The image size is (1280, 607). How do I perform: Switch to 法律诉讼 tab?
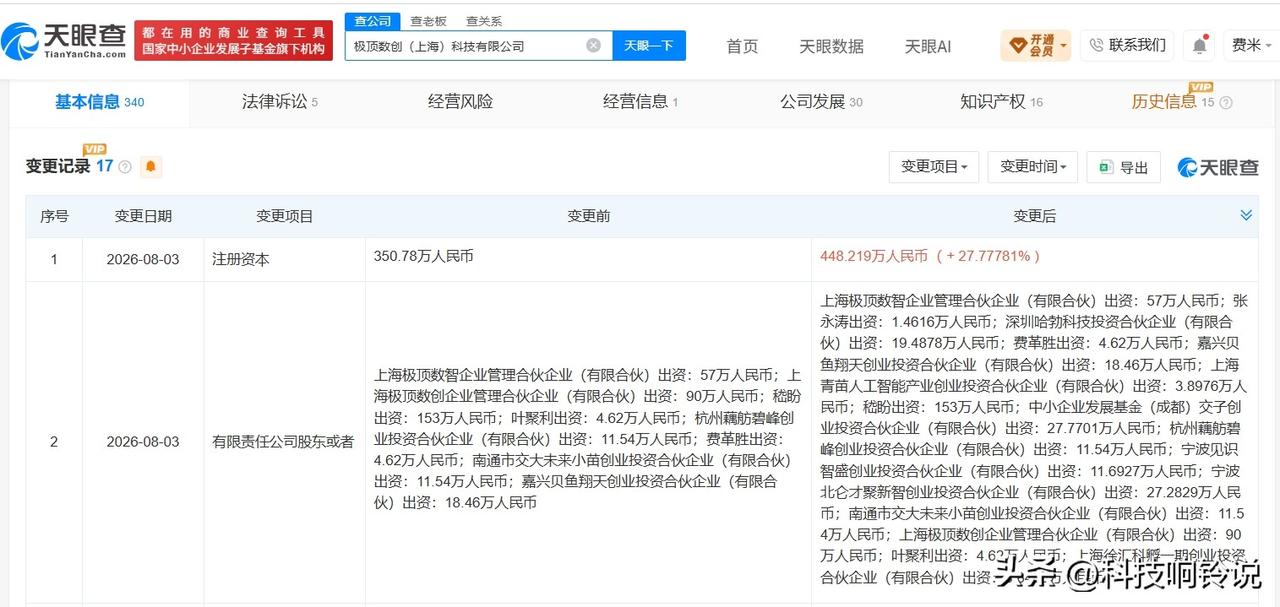click(x=280, y=102)
